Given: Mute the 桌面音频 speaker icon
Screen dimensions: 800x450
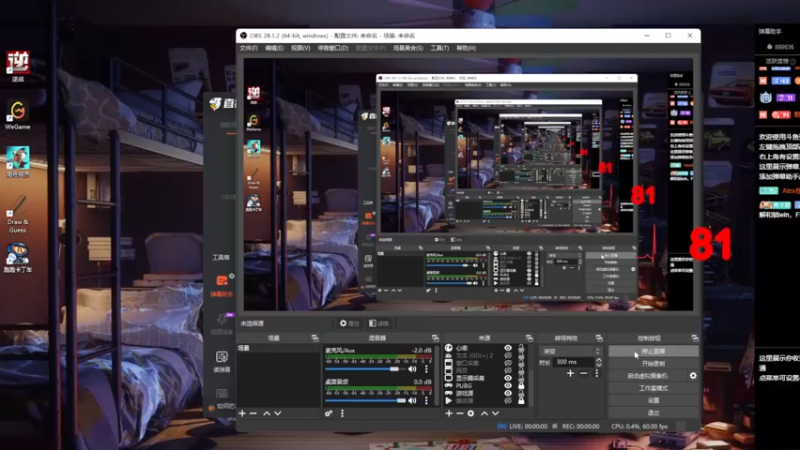Looking at the screenshot, I should point(412,401).
